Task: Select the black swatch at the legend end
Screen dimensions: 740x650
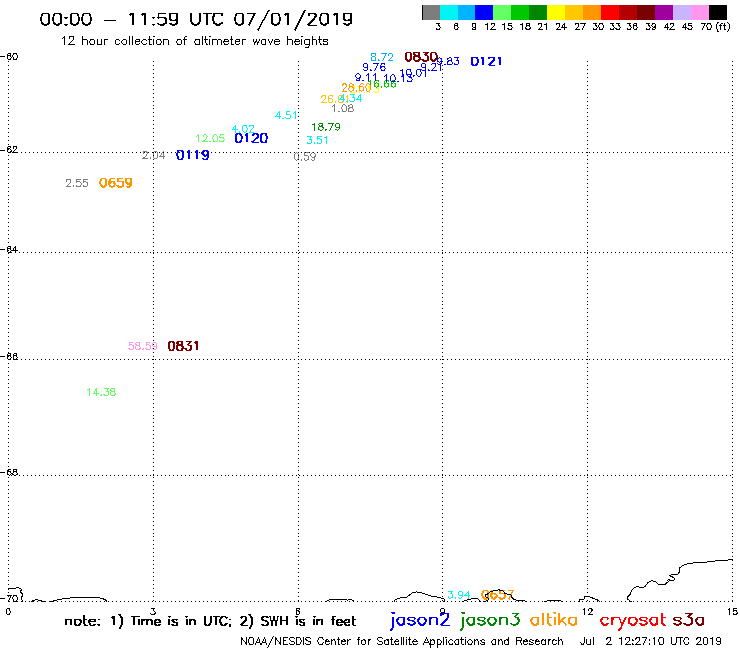Action: click(718, 12)
